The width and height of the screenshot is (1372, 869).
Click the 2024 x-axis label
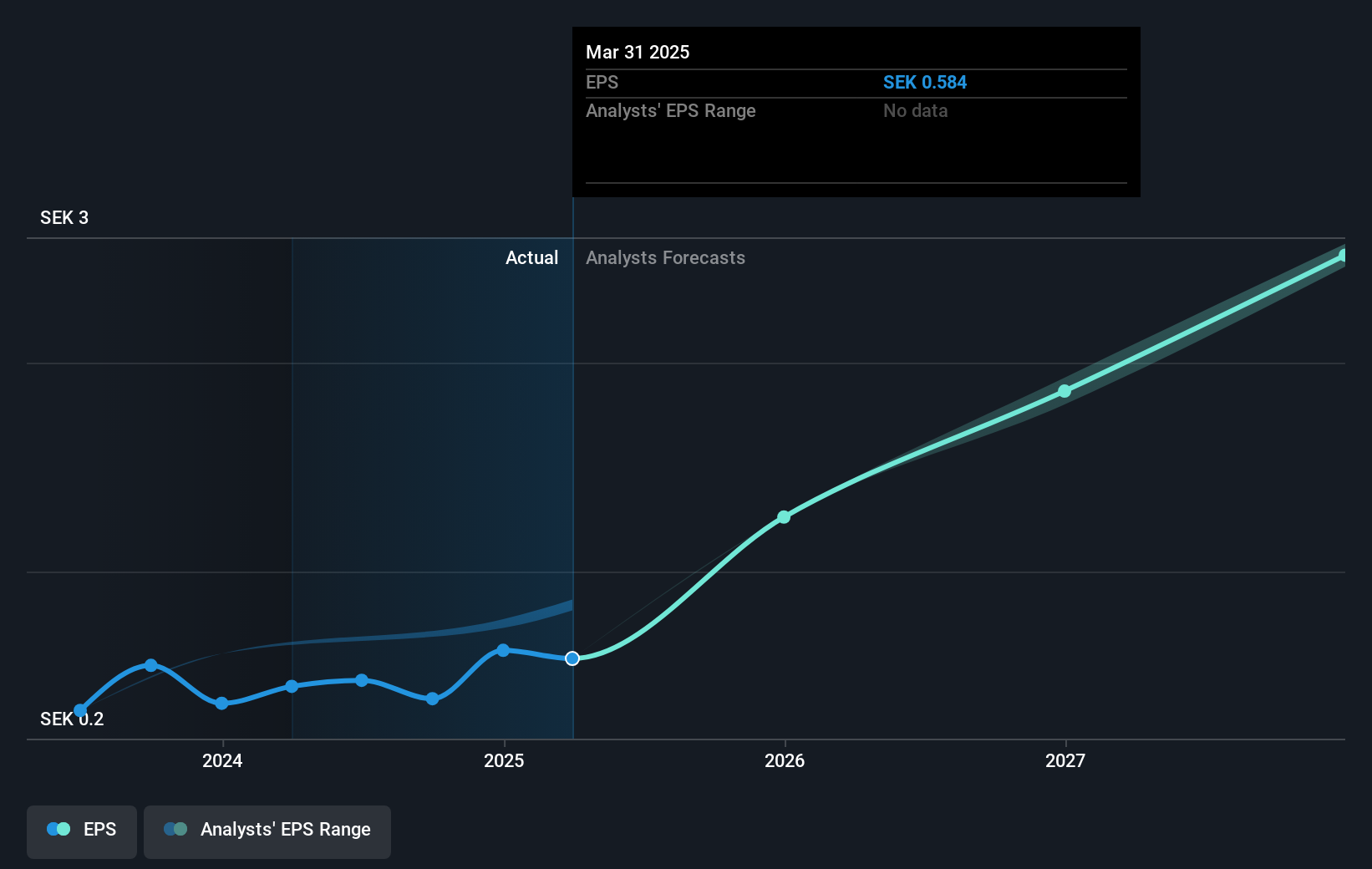click(x=222, y=760)
